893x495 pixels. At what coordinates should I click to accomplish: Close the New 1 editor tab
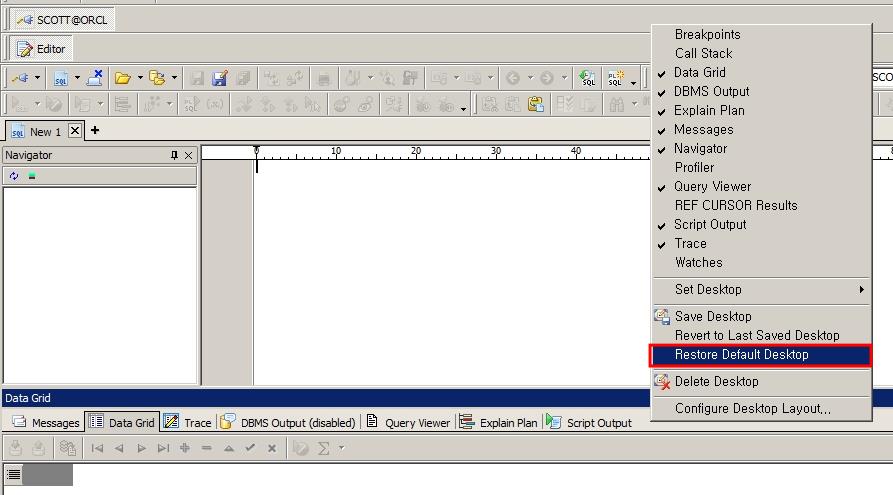point(75,131)
